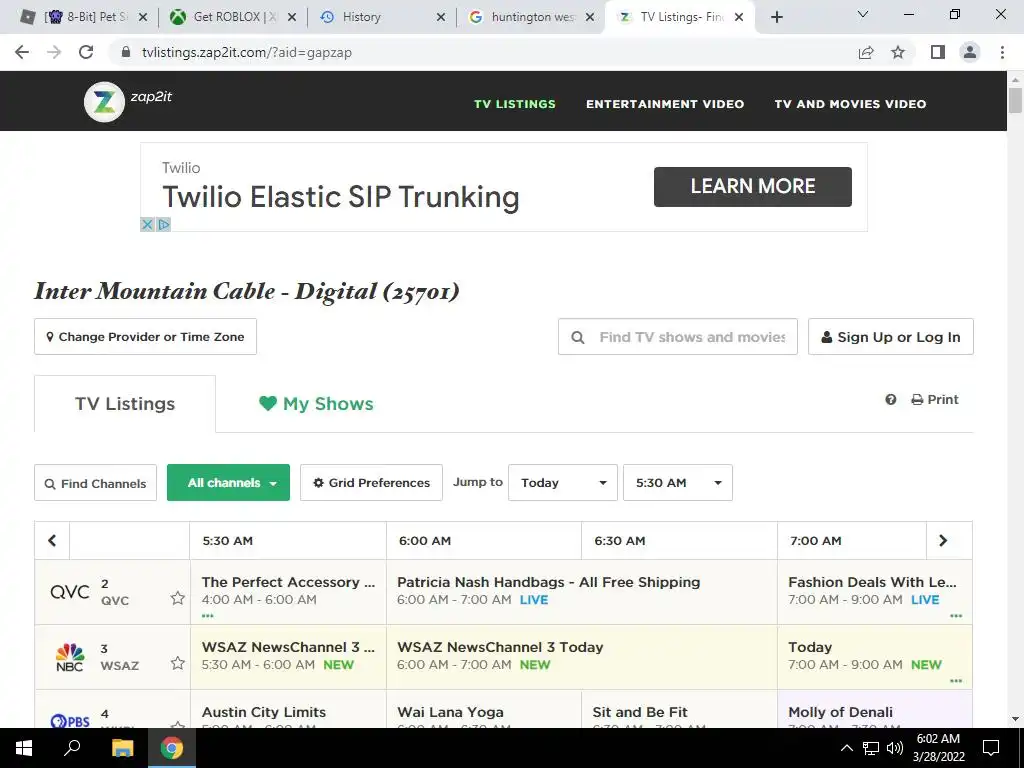Reload the page with refresh icon

click(86, 52)
